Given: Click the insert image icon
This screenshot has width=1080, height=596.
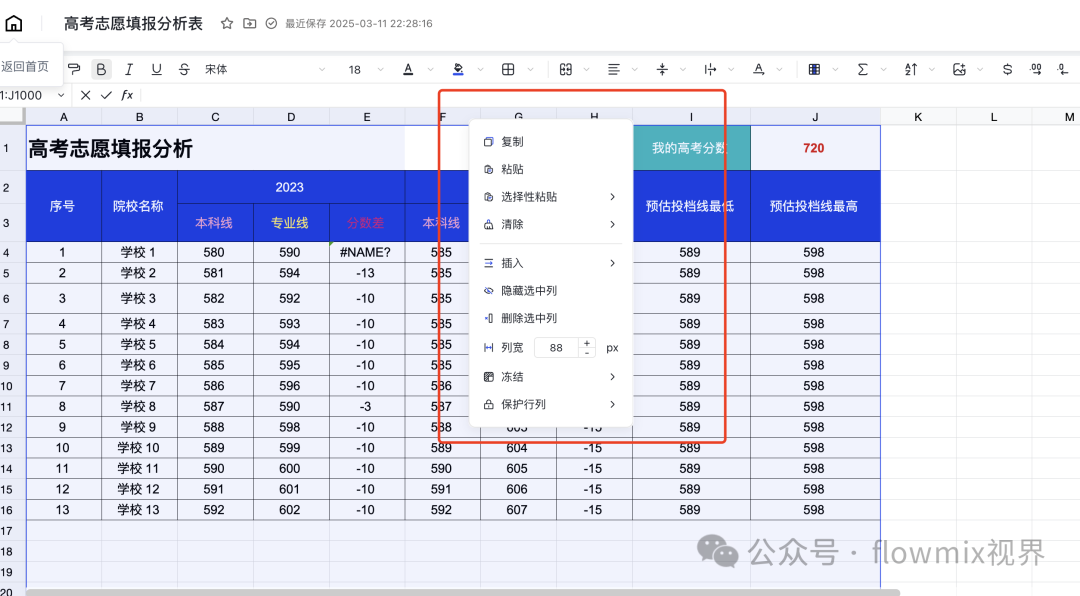Looking at the screenshot, I should coord(960,69).
